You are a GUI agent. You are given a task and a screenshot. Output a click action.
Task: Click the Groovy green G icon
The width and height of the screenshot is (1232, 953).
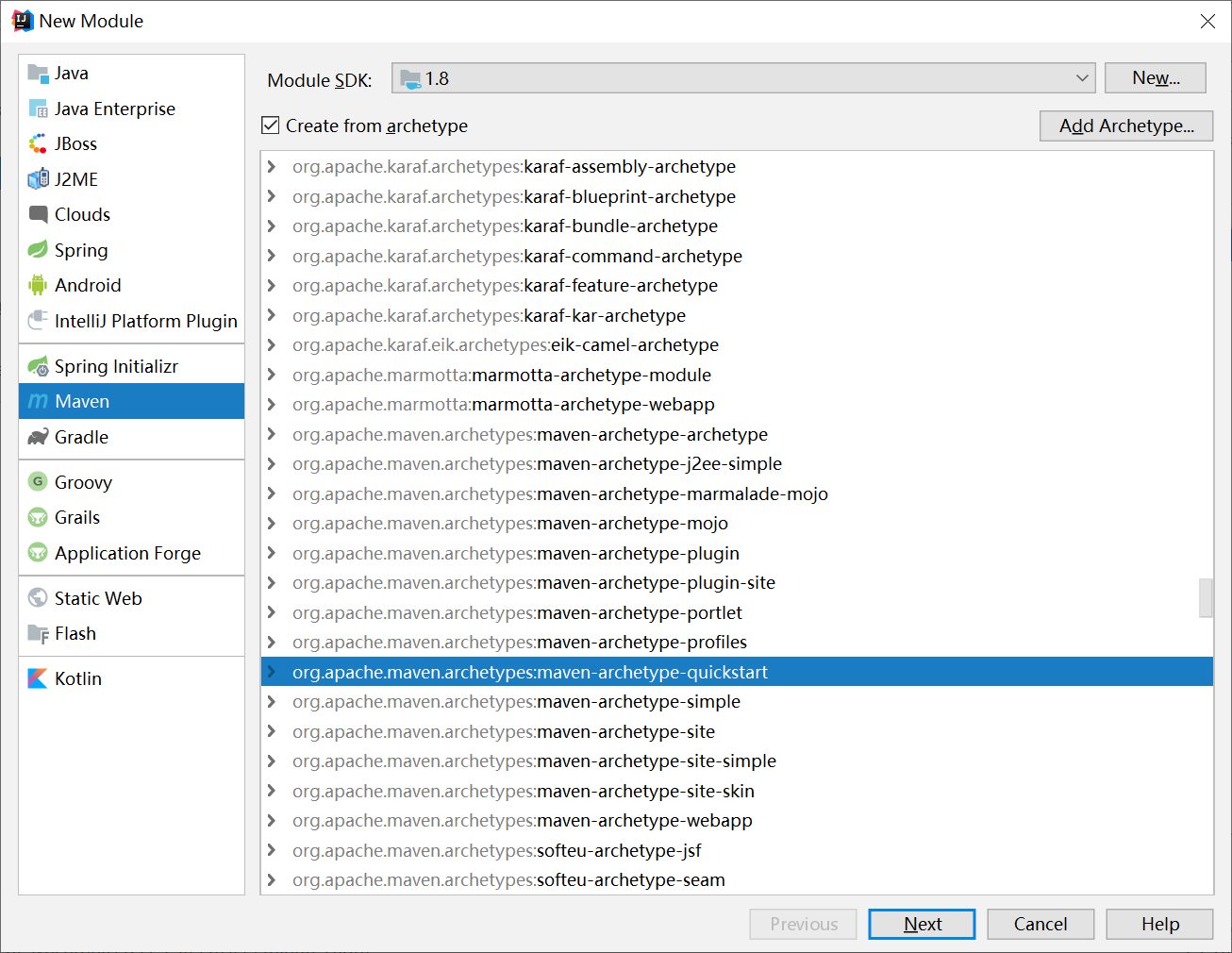[x=38, y=482]
